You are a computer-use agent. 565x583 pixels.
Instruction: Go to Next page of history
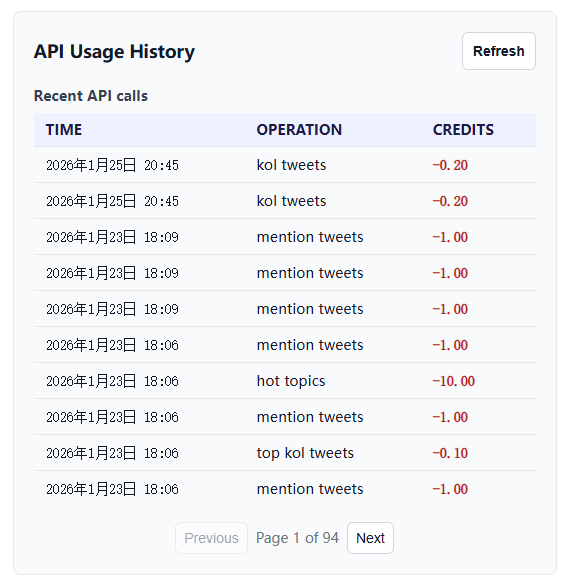[370, 538]
